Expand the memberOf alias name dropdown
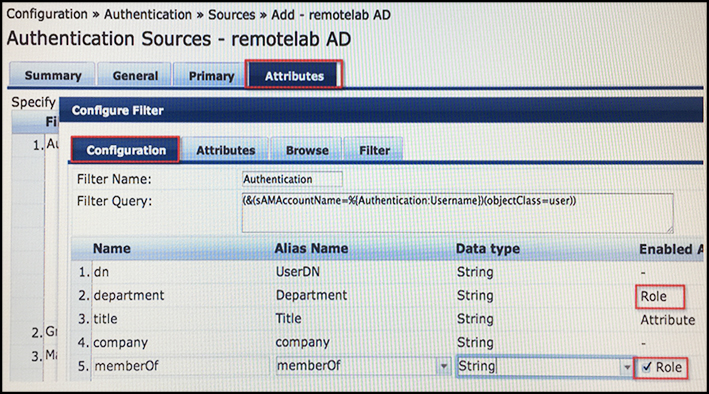The width and height of the screenshot is (709, 394). click(444, 366)
